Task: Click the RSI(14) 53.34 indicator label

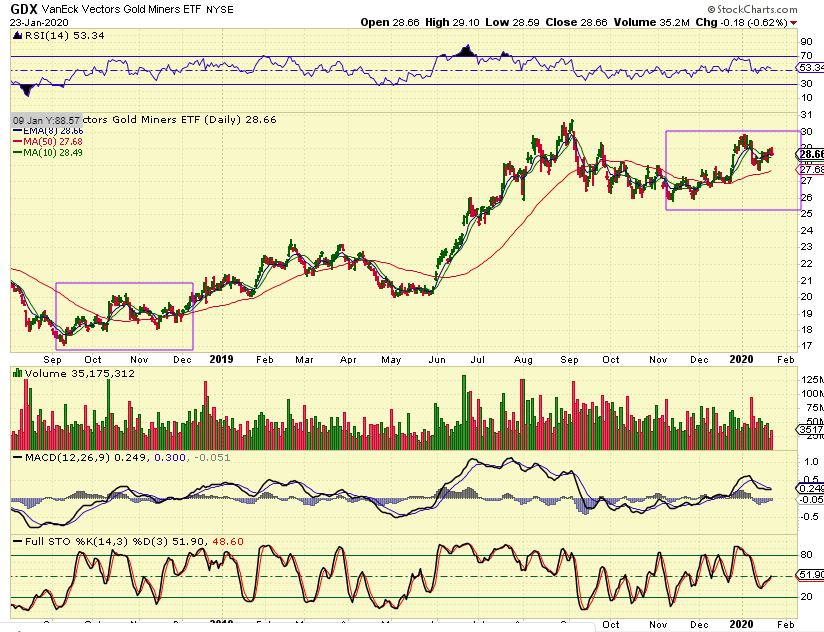Action: click(64, 36)
